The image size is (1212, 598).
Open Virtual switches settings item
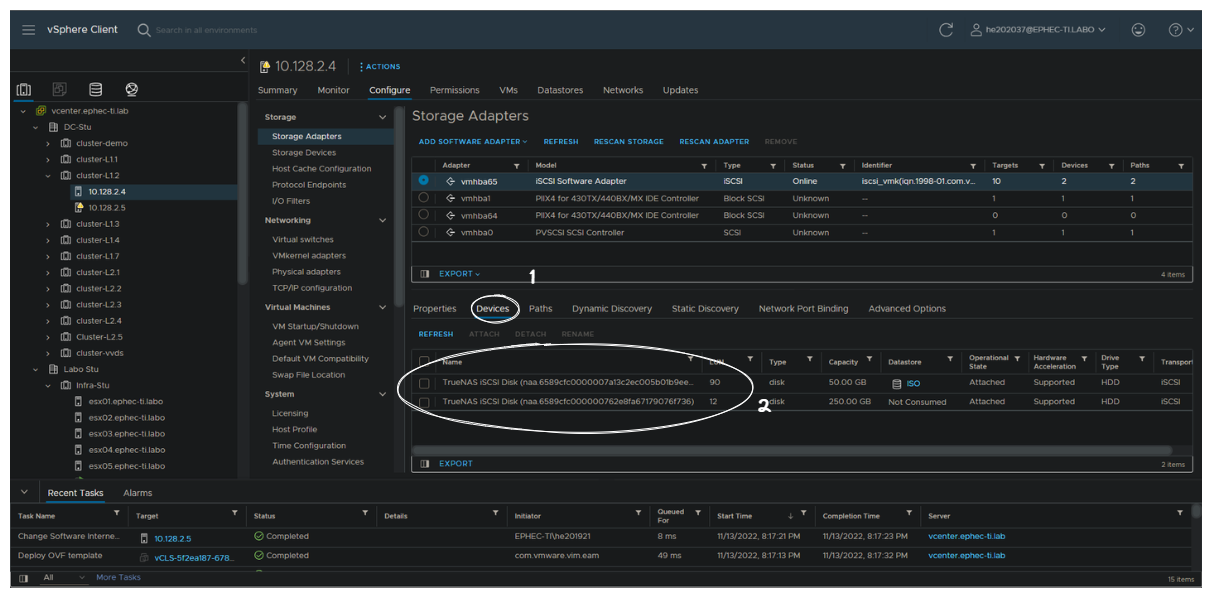click(303, 240)
